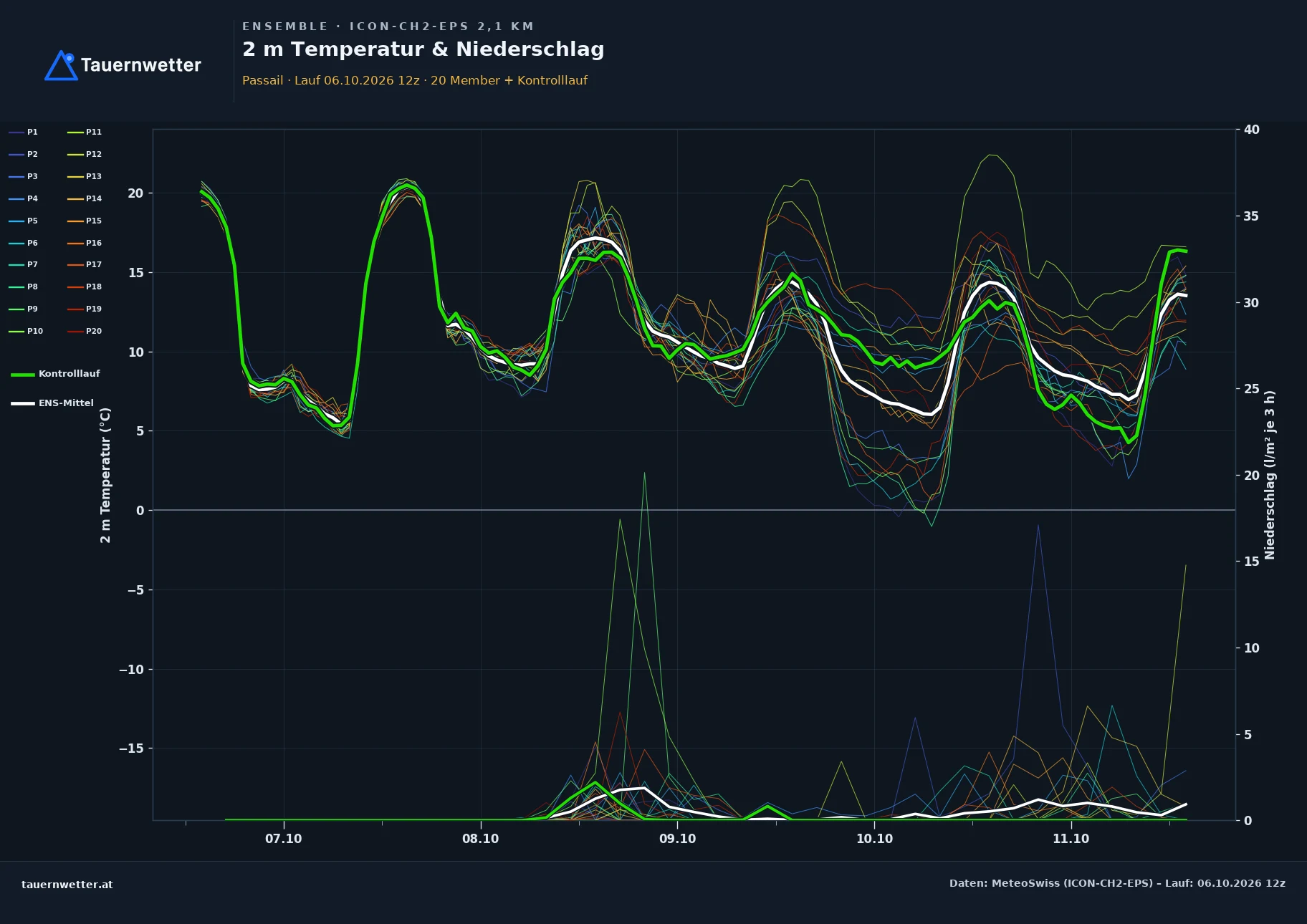
Task: Click the Kontrolllauf legend entry
Action: (55, 374)
